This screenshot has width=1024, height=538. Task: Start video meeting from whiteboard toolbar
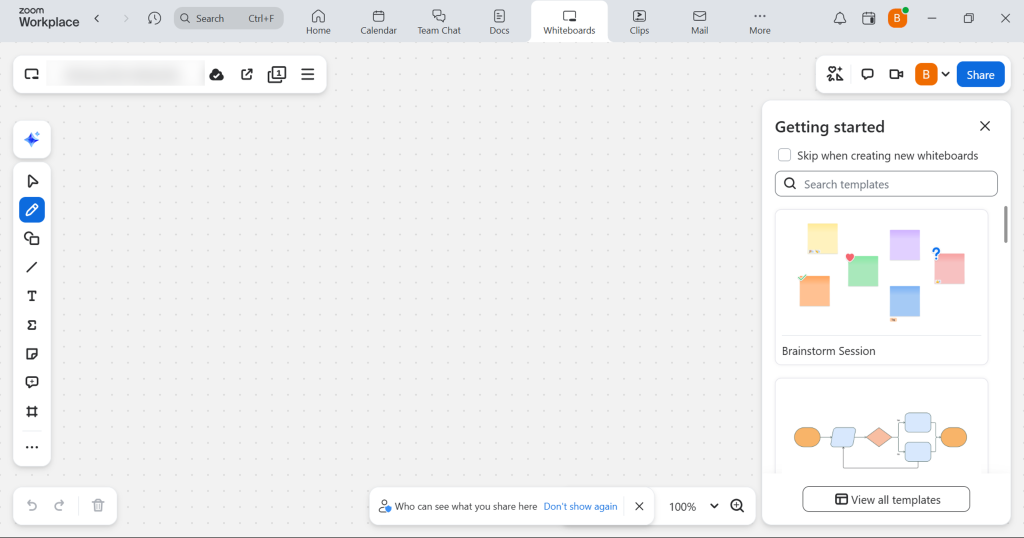click(x=896, y=75)
